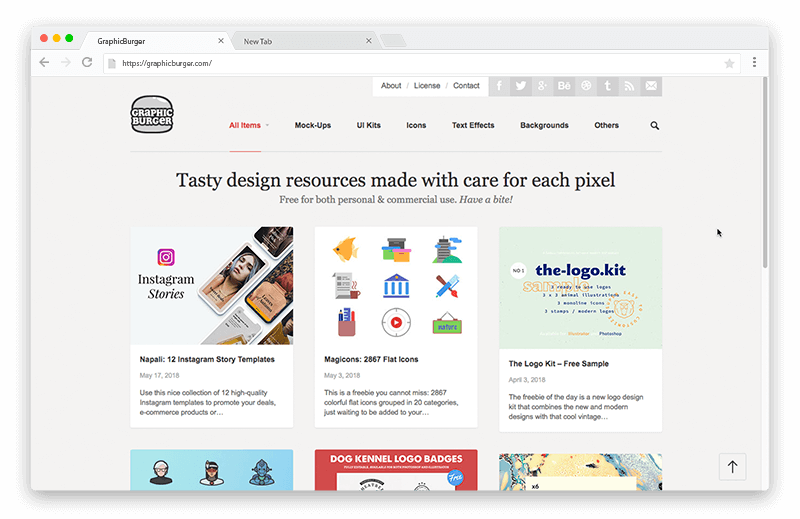
Task: Open the Mock-Ups menu
Action: pos(313,126)
